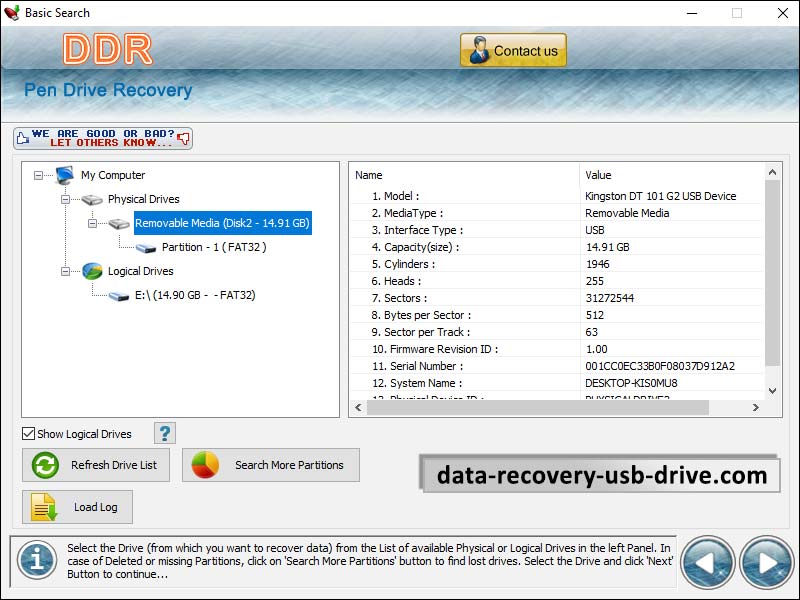The height and width of the screenshot is (600, 800).
Task: Collapse the My Computer tree node
Action: (x=36, y=175)
